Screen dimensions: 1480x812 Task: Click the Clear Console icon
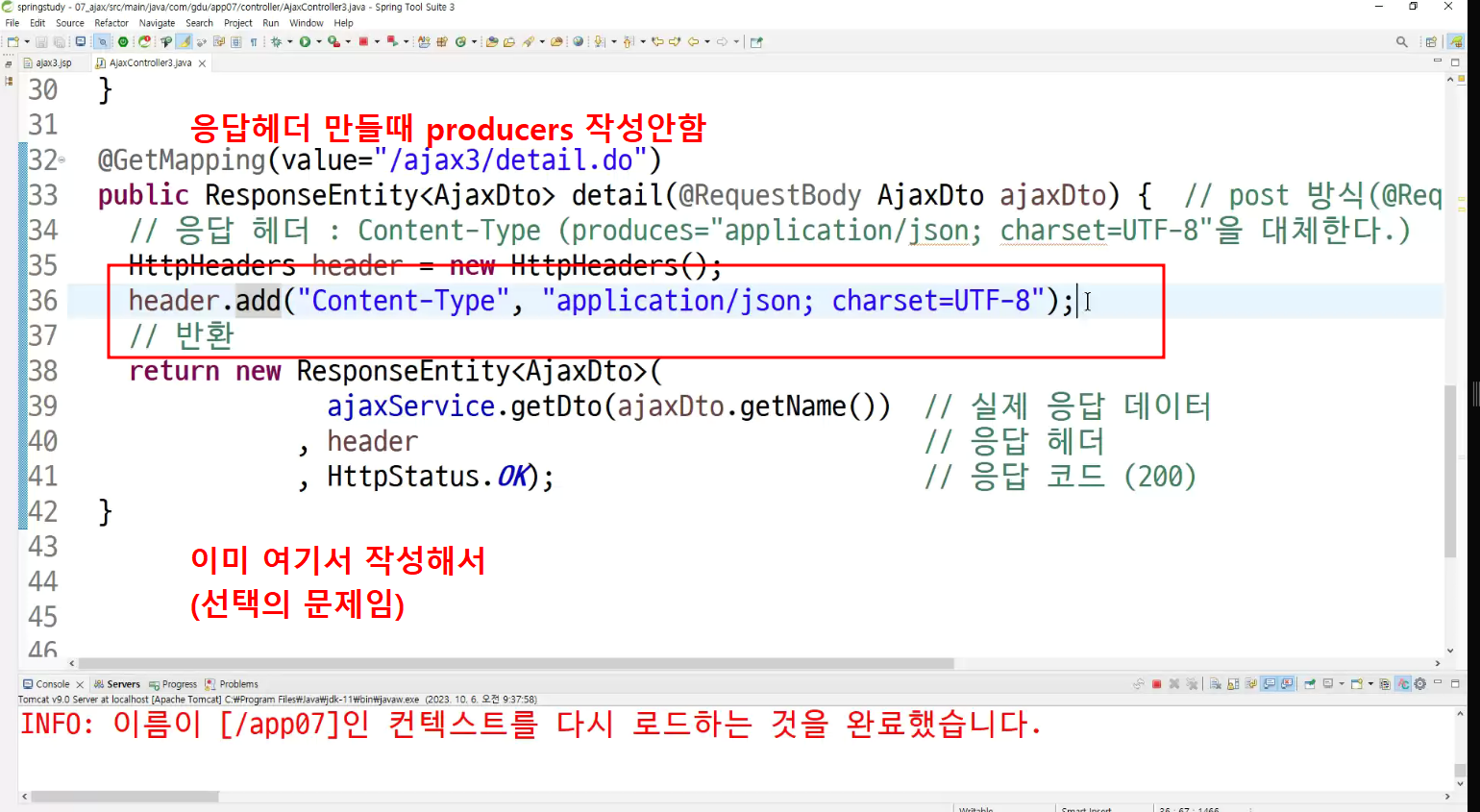[x=1215, y=684]
